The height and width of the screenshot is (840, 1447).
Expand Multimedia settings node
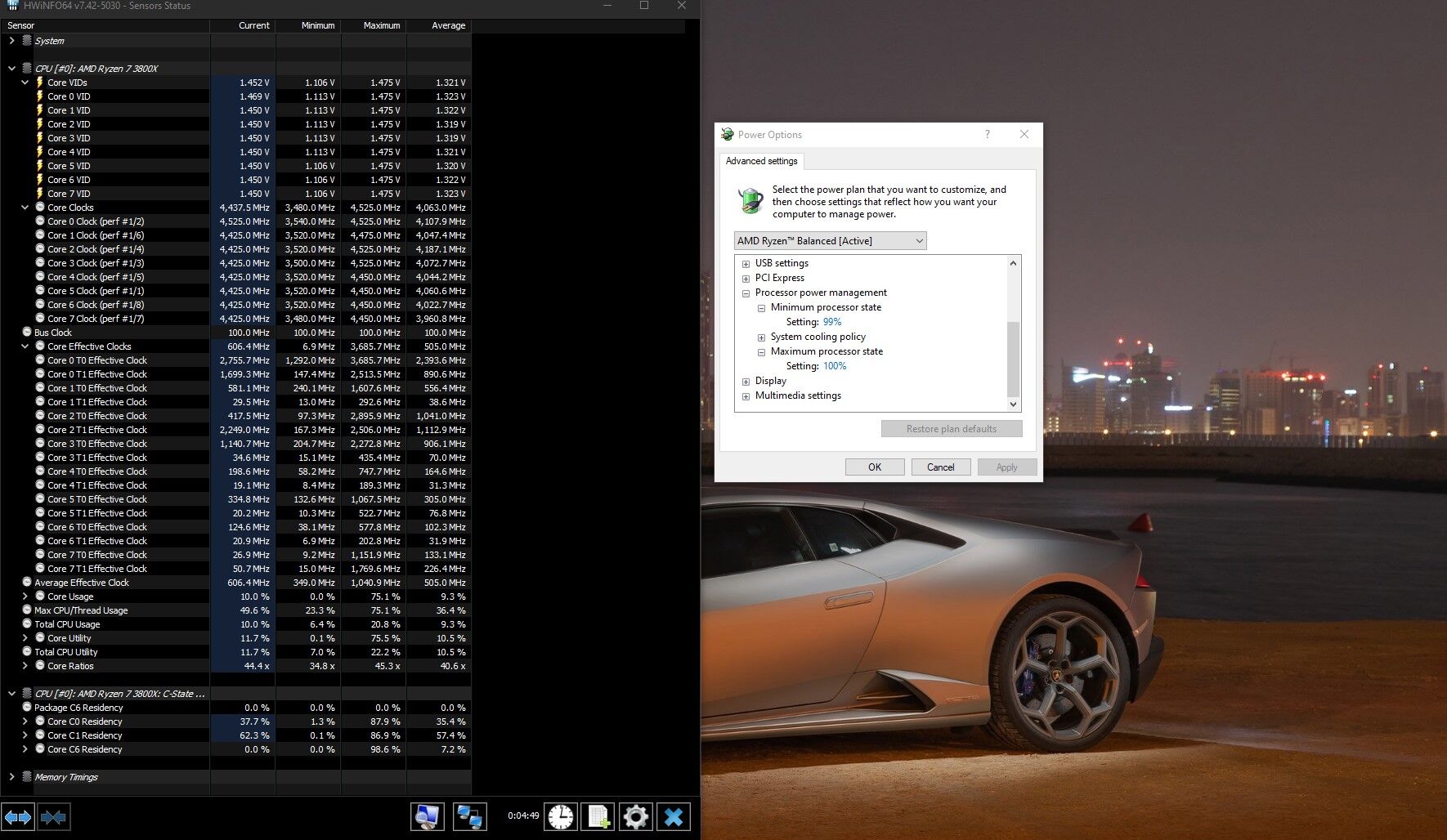tap(746, 396)
